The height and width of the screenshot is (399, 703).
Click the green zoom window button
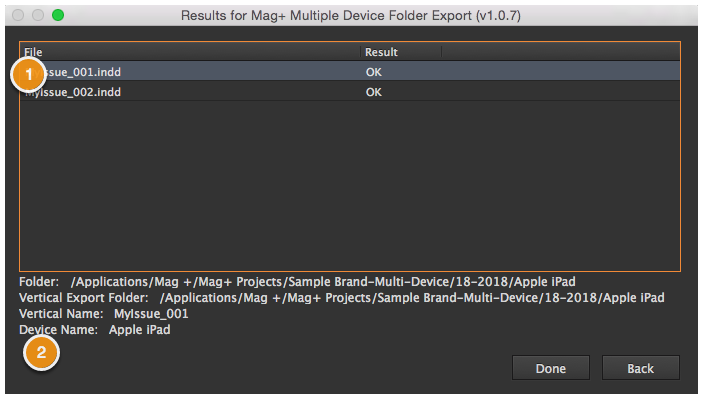[58, 15]
